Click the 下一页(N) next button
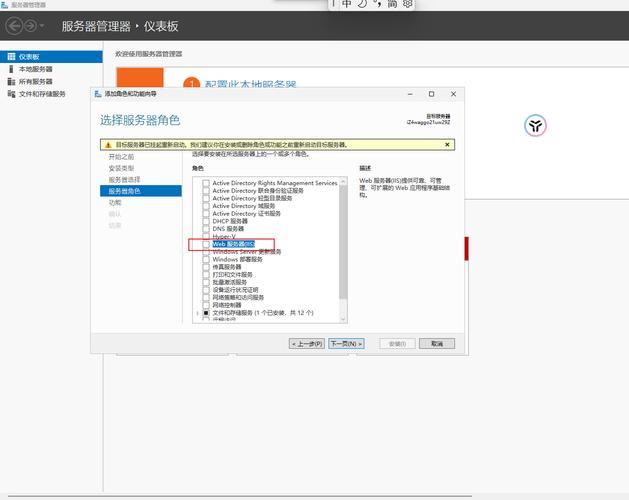Viewport: 629px width, 500px height. (347, 343)
